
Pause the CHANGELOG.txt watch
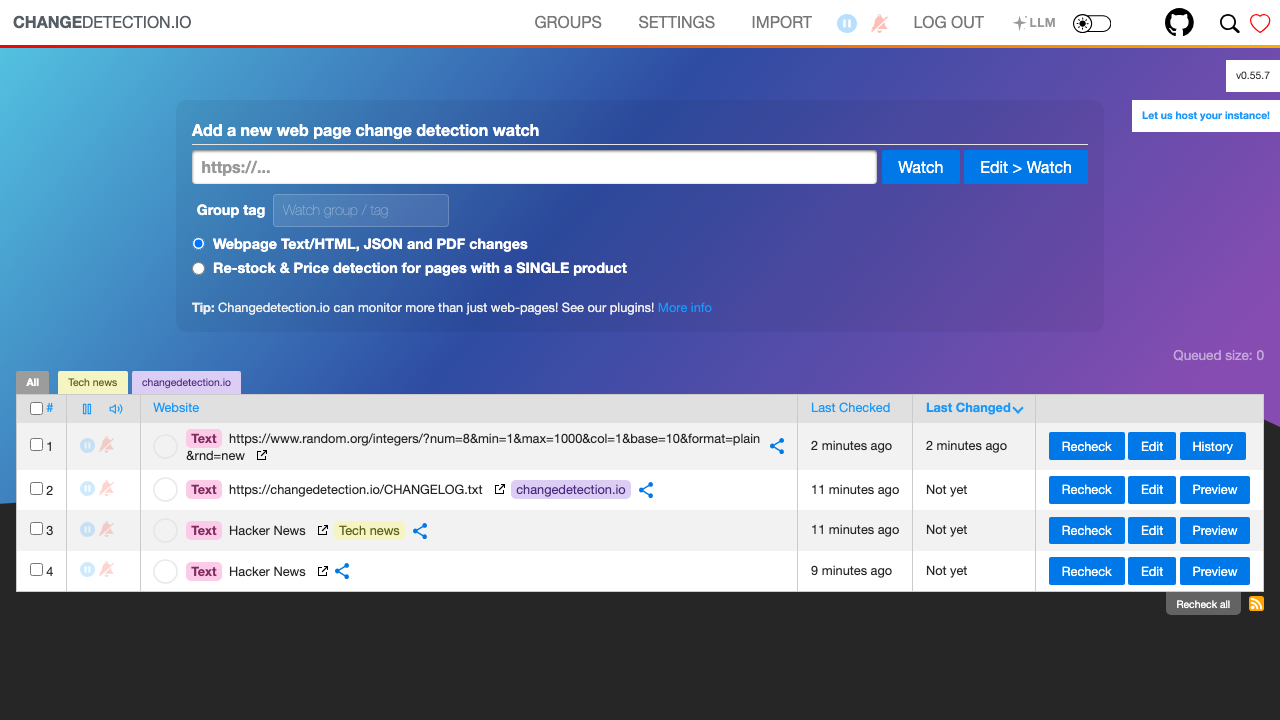tap(87, 489)
